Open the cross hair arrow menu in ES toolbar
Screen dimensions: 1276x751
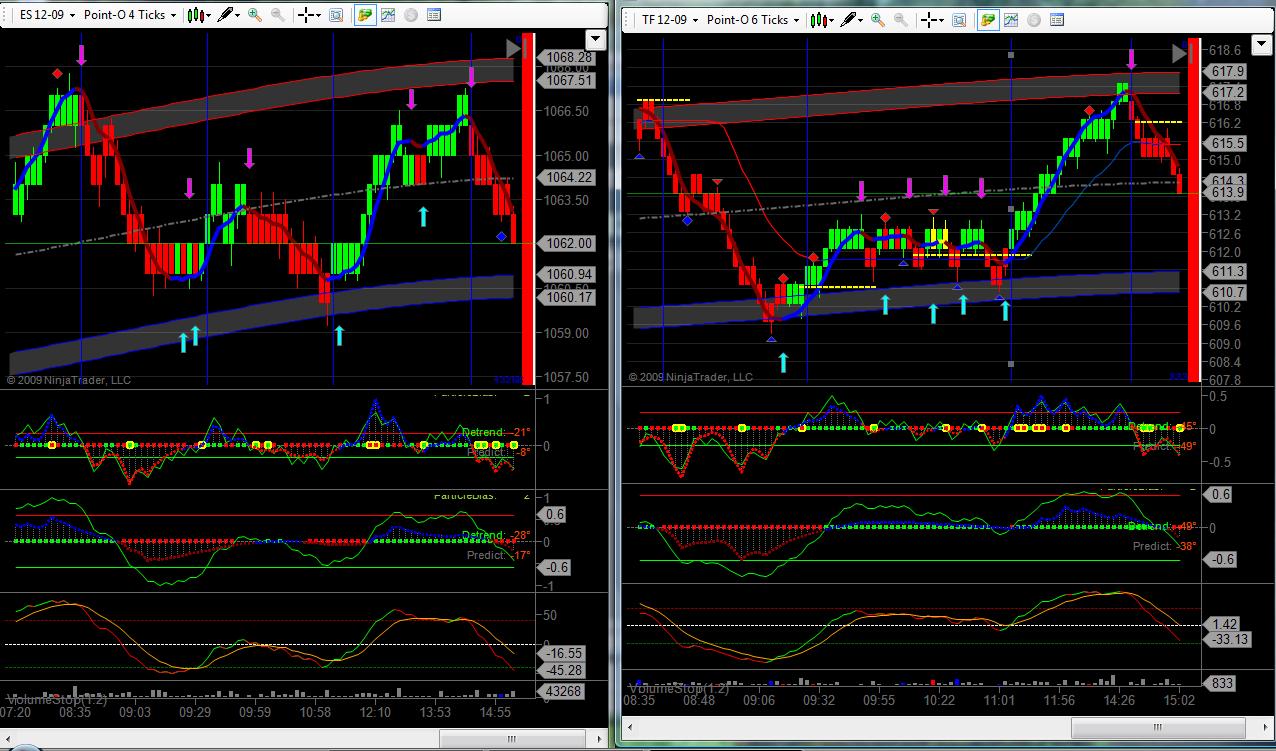[319, 15]
